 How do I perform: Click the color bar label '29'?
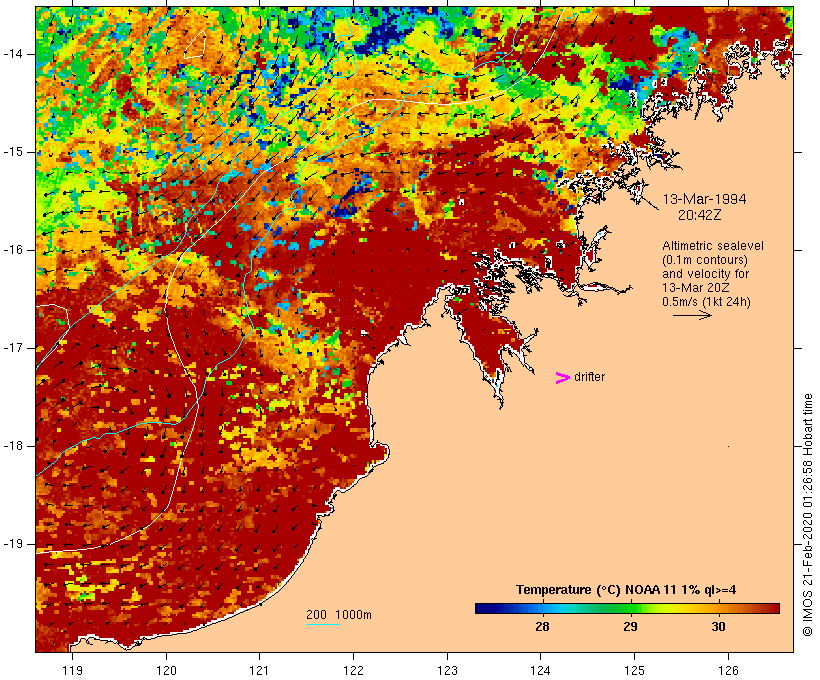click(x=630, y=626)
